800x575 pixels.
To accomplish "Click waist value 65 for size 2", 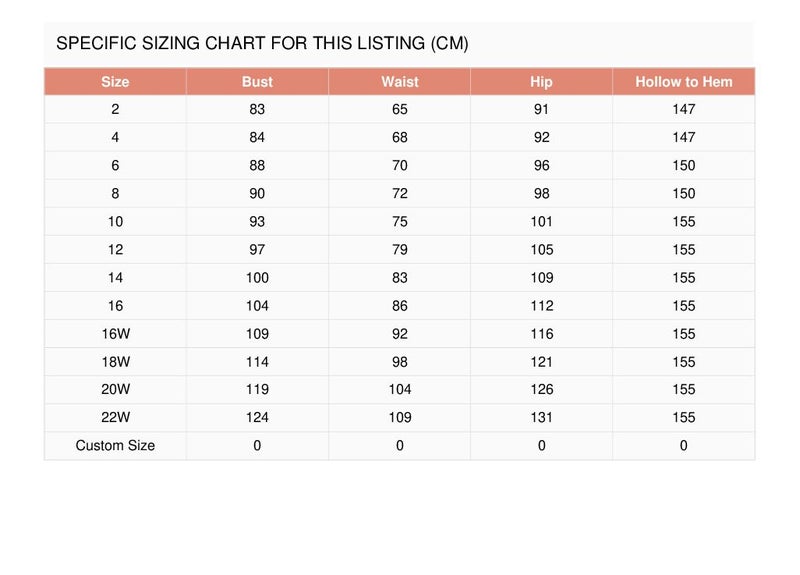I will [399, 109].
